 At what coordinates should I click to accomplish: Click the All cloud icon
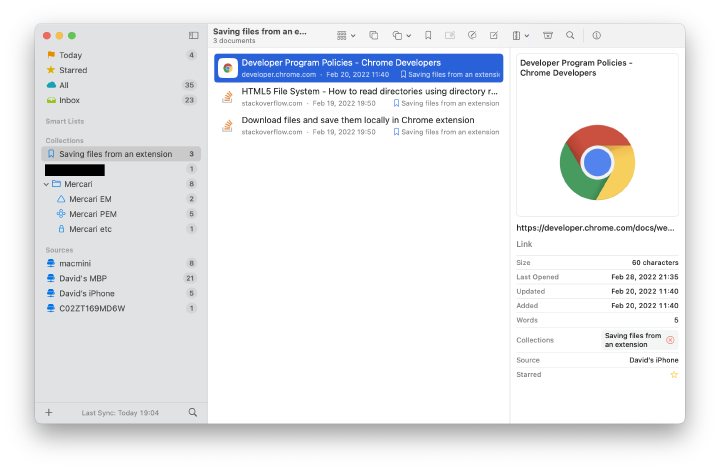point(51,85)
